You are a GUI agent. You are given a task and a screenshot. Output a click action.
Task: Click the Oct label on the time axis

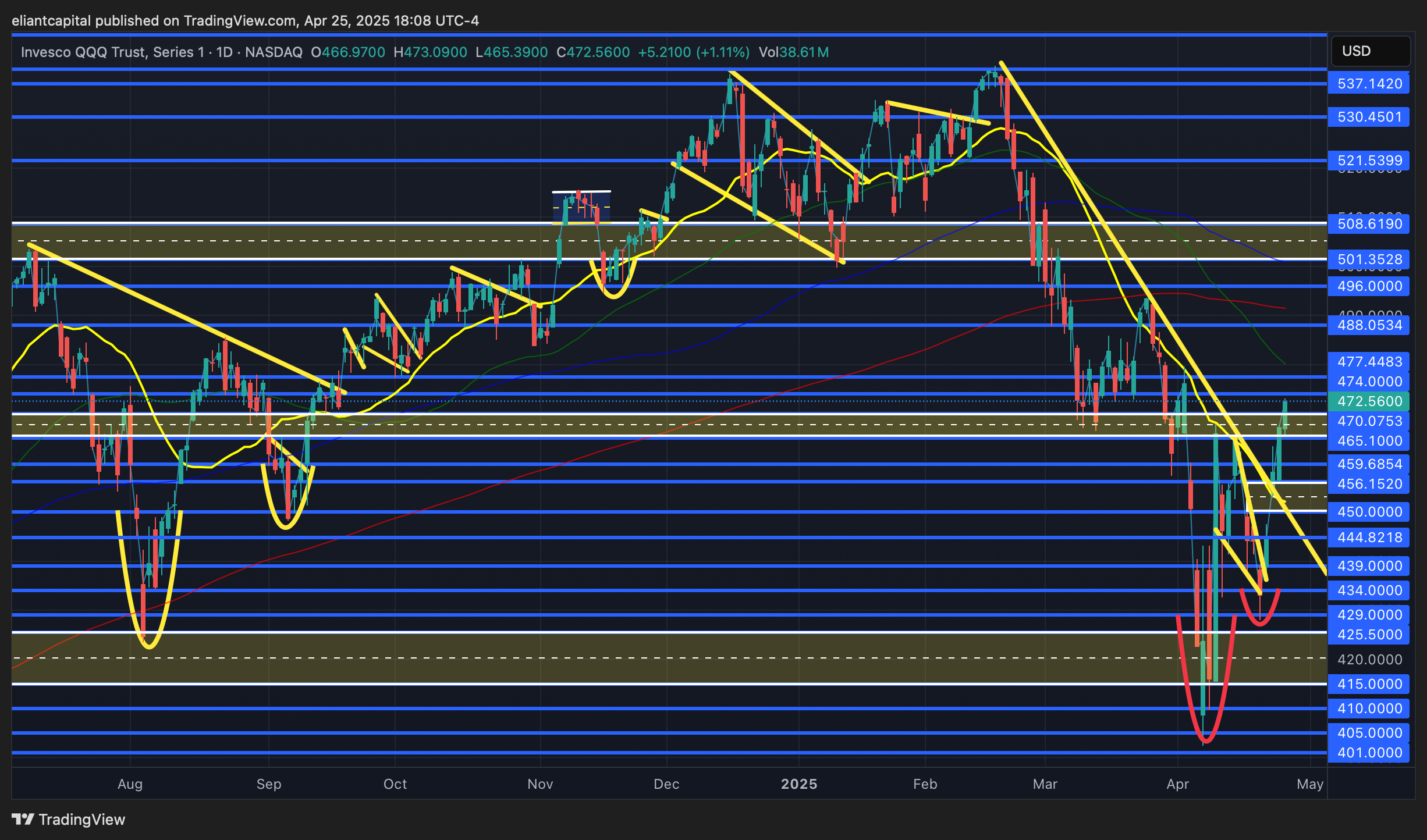(x=395, y=784)
